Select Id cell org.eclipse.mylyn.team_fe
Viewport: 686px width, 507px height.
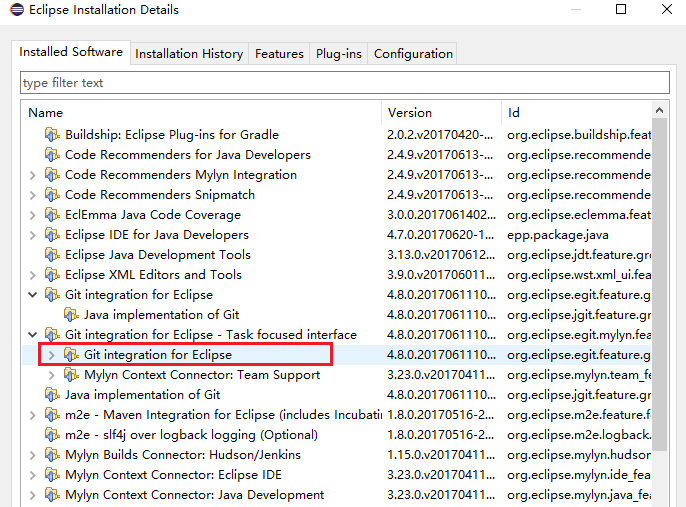pyautogui.click(x=579, y=375)
